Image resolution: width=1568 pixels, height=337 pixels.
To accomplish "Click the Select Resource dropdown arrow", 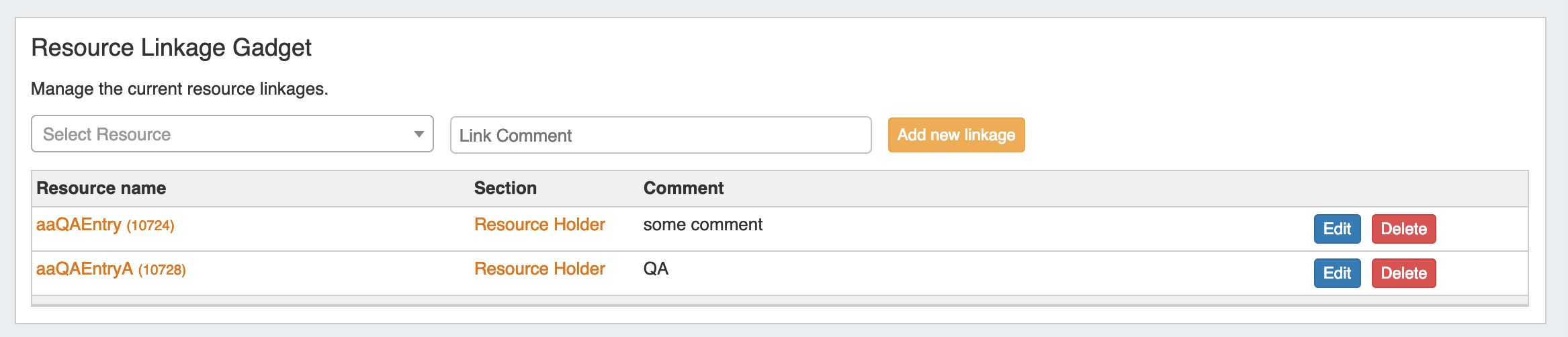I will click(419, 134).
